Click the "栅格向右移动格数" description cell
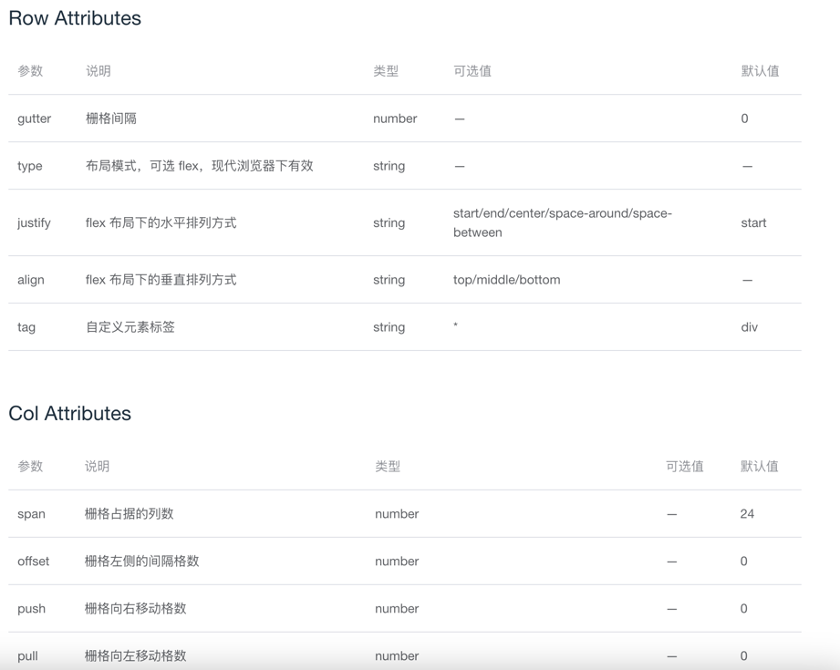 point(136,609)
